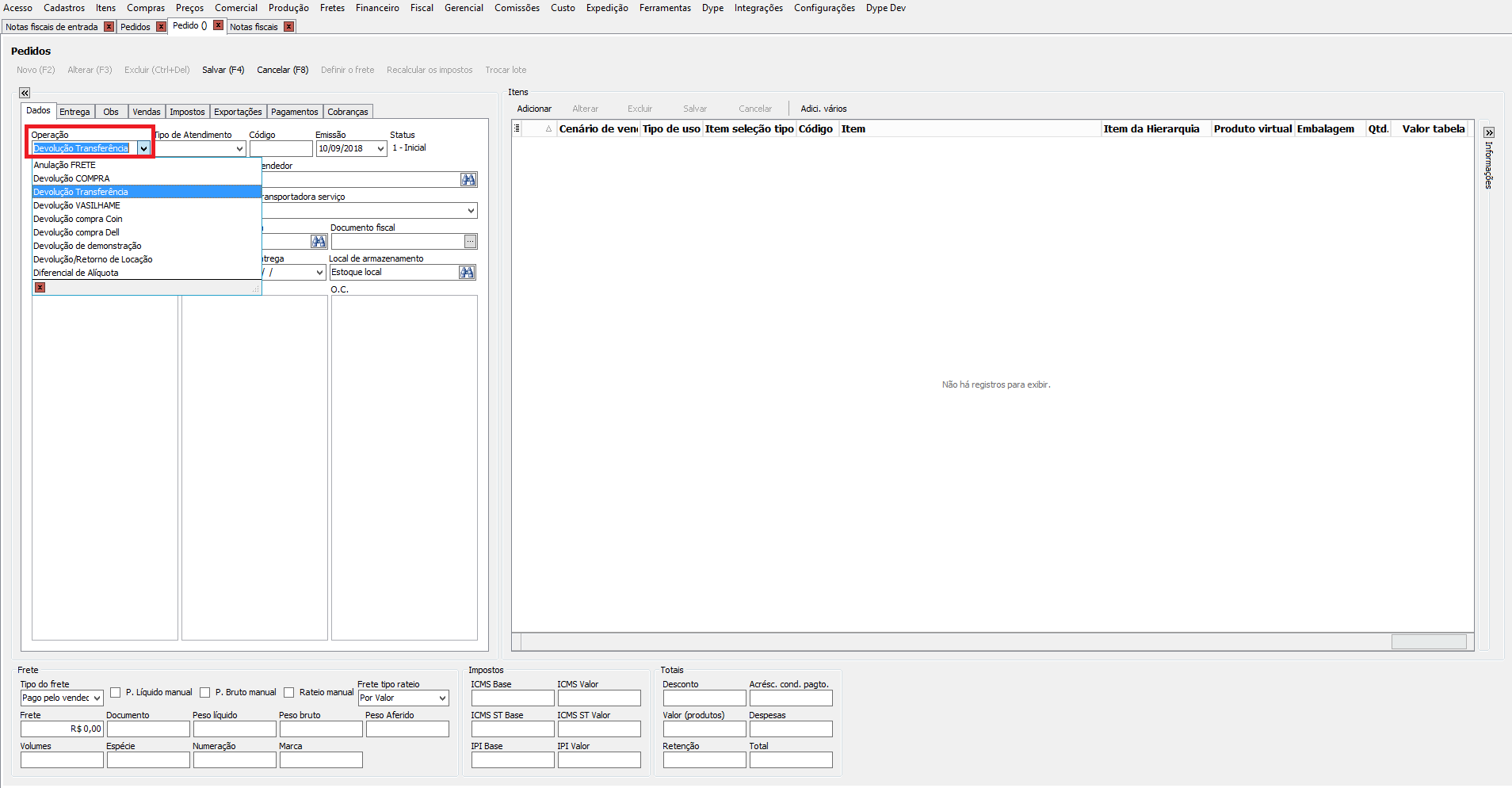Open the Documento fiscal ellipsis button
The height and width of the screenshot is (788, 1512).
point(471,242)
